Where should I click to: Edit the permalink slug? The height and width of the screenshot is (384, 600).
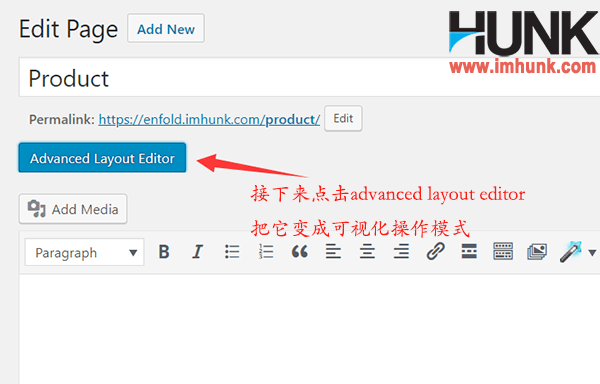(x=343, y=119)
